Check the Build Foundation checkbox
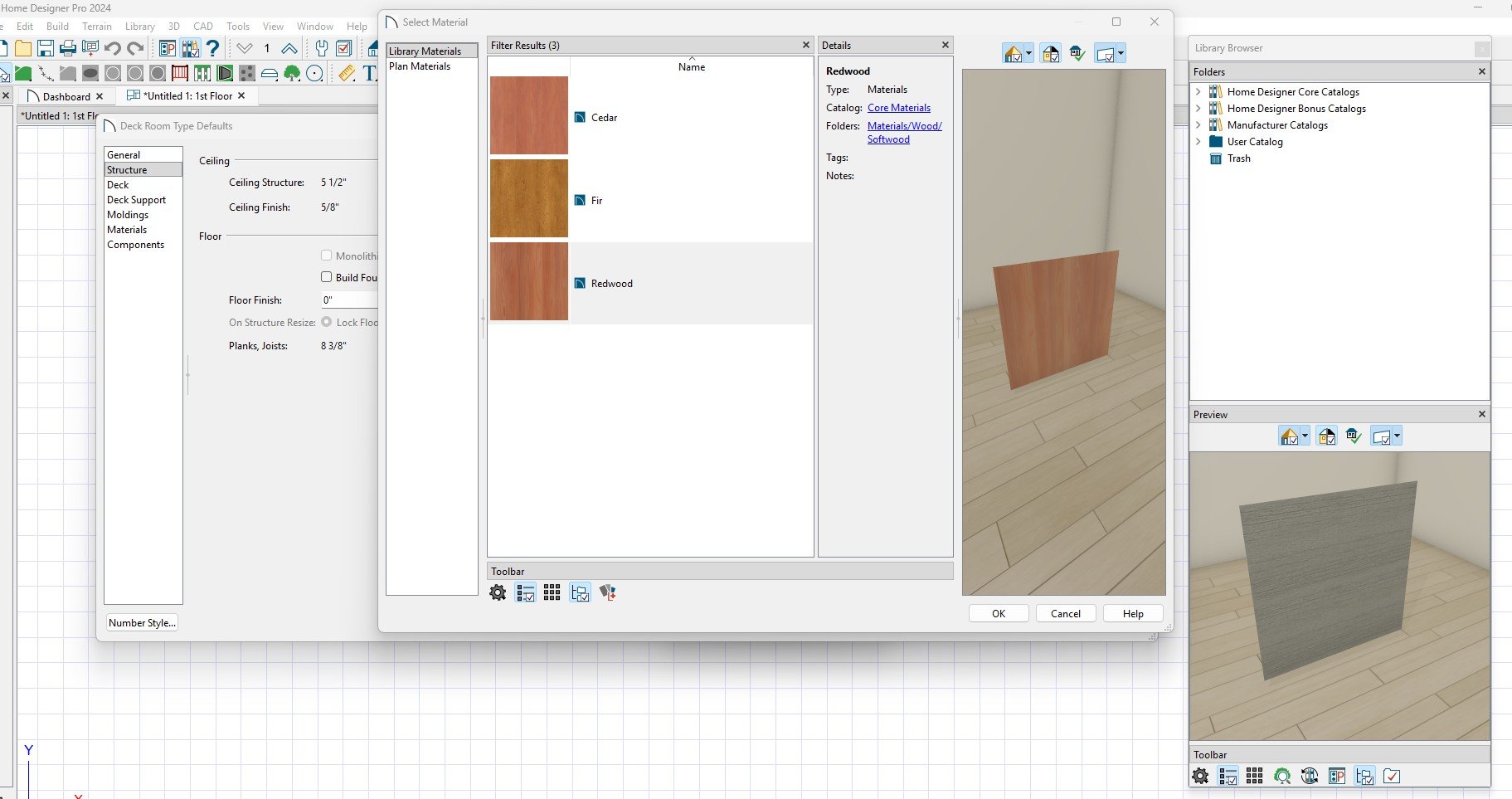The image size is (1512, 799). pos(327,277)
